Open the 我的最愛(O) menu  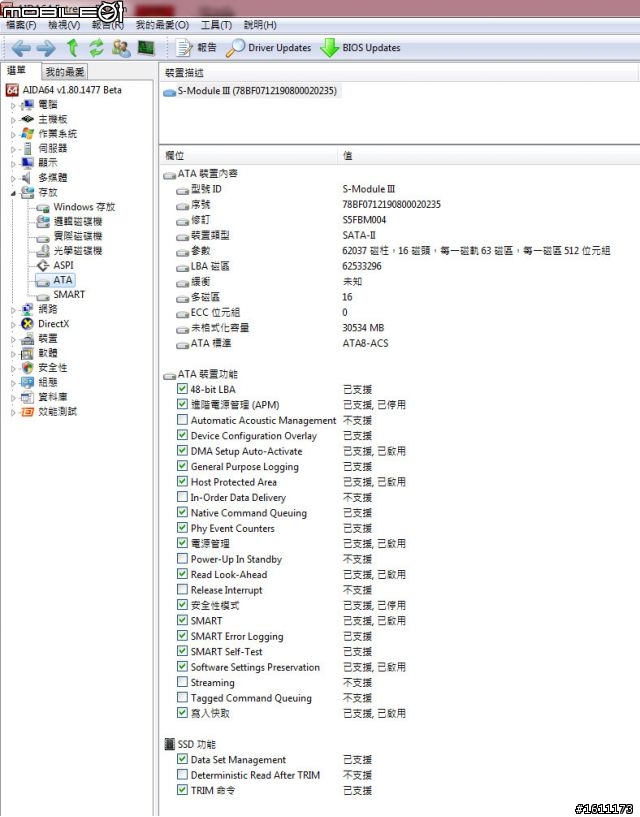coord(162,25)
